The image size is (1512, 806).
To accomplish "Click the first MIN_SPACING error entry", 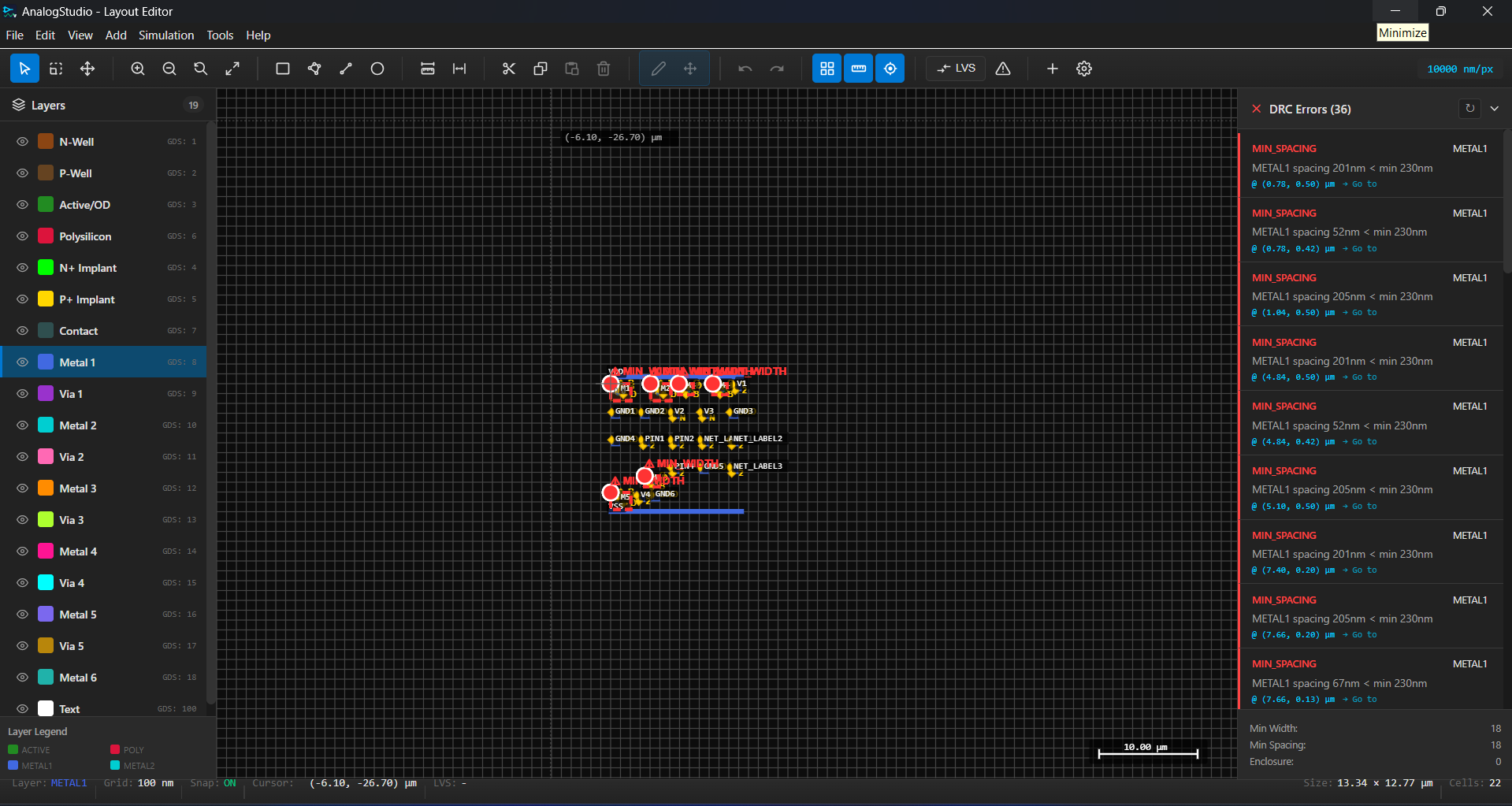I will pyautogui.click(x=1370, y=165).
